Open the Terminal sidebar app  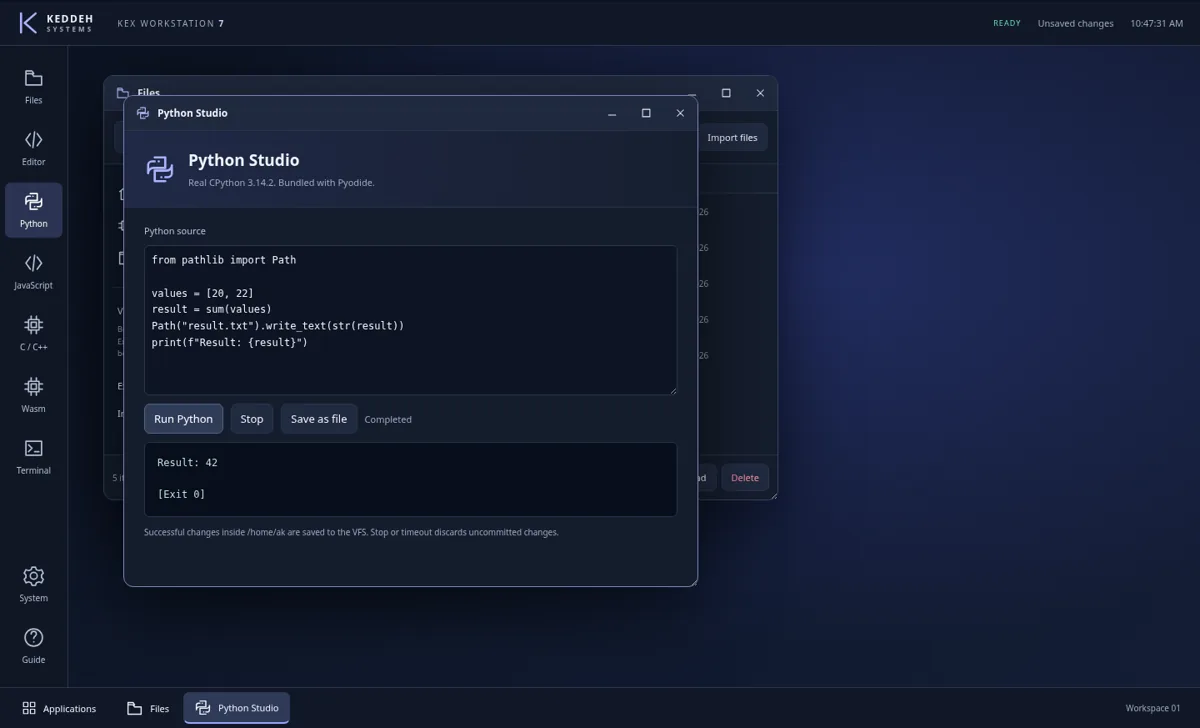(x=33, y=457)
